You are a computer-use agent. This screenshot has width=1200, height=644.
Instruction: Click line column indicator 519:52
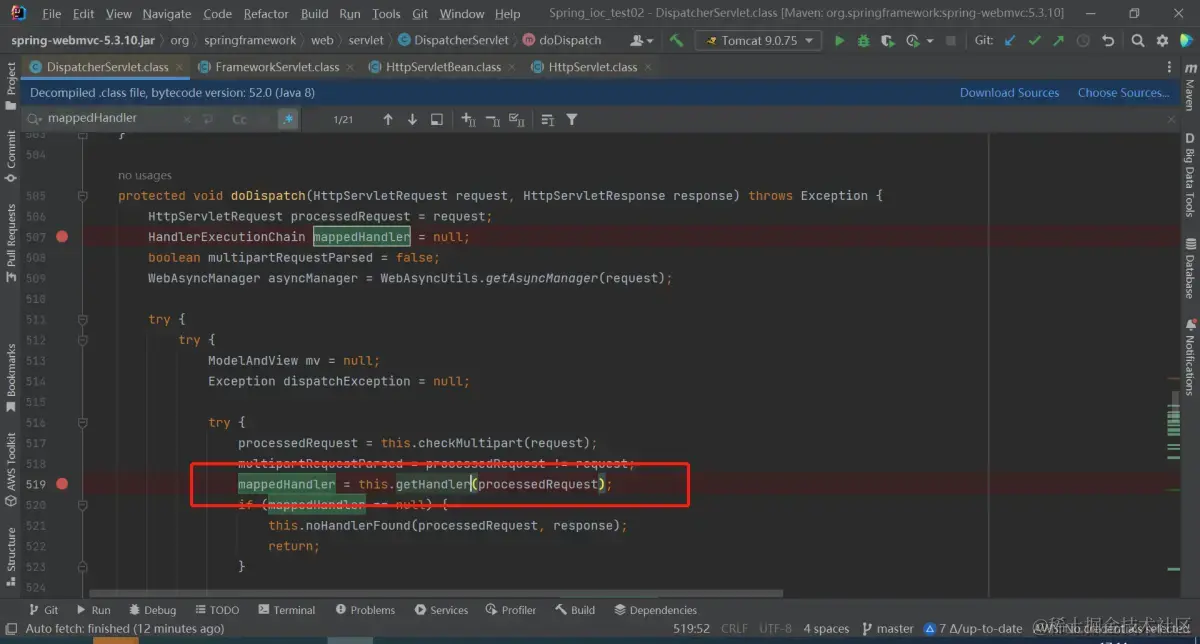pos(690,628)
